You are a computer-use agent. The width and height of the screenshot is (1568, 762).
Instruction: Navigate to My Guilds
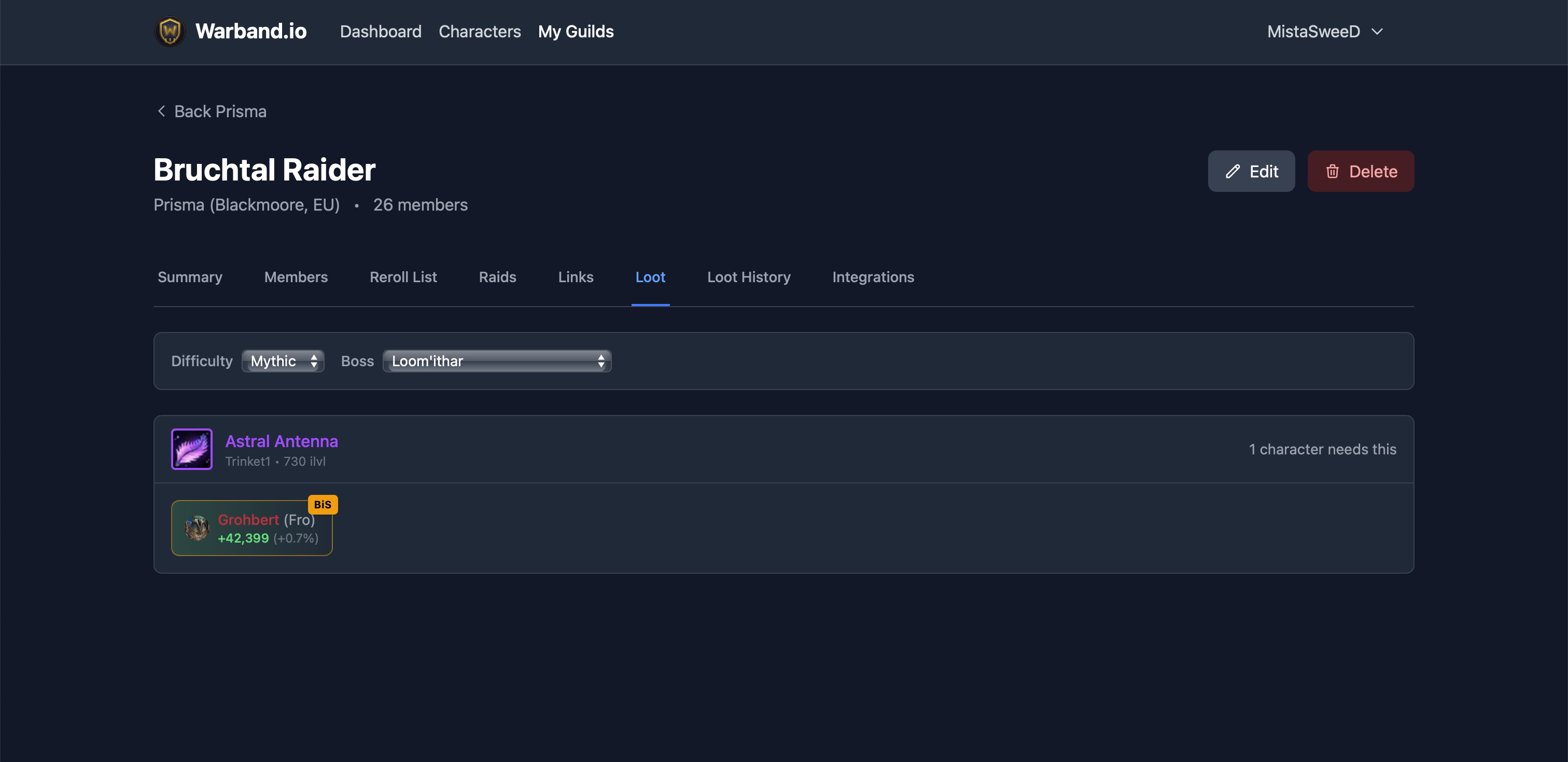click(575, 31)
